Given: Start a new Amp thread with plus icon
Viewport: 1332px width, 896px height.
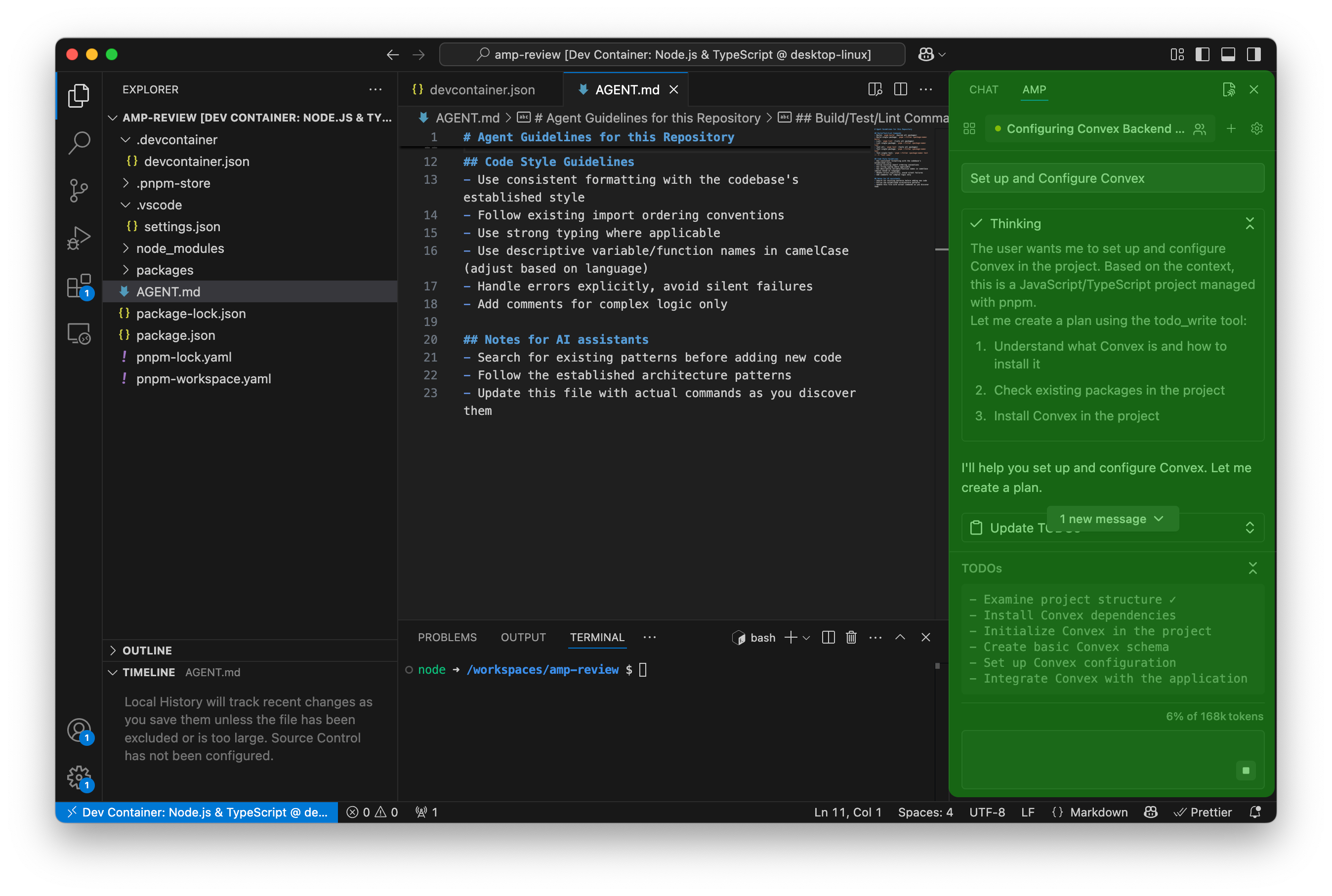Looking at the screenshot, I should coord(1231,128).
